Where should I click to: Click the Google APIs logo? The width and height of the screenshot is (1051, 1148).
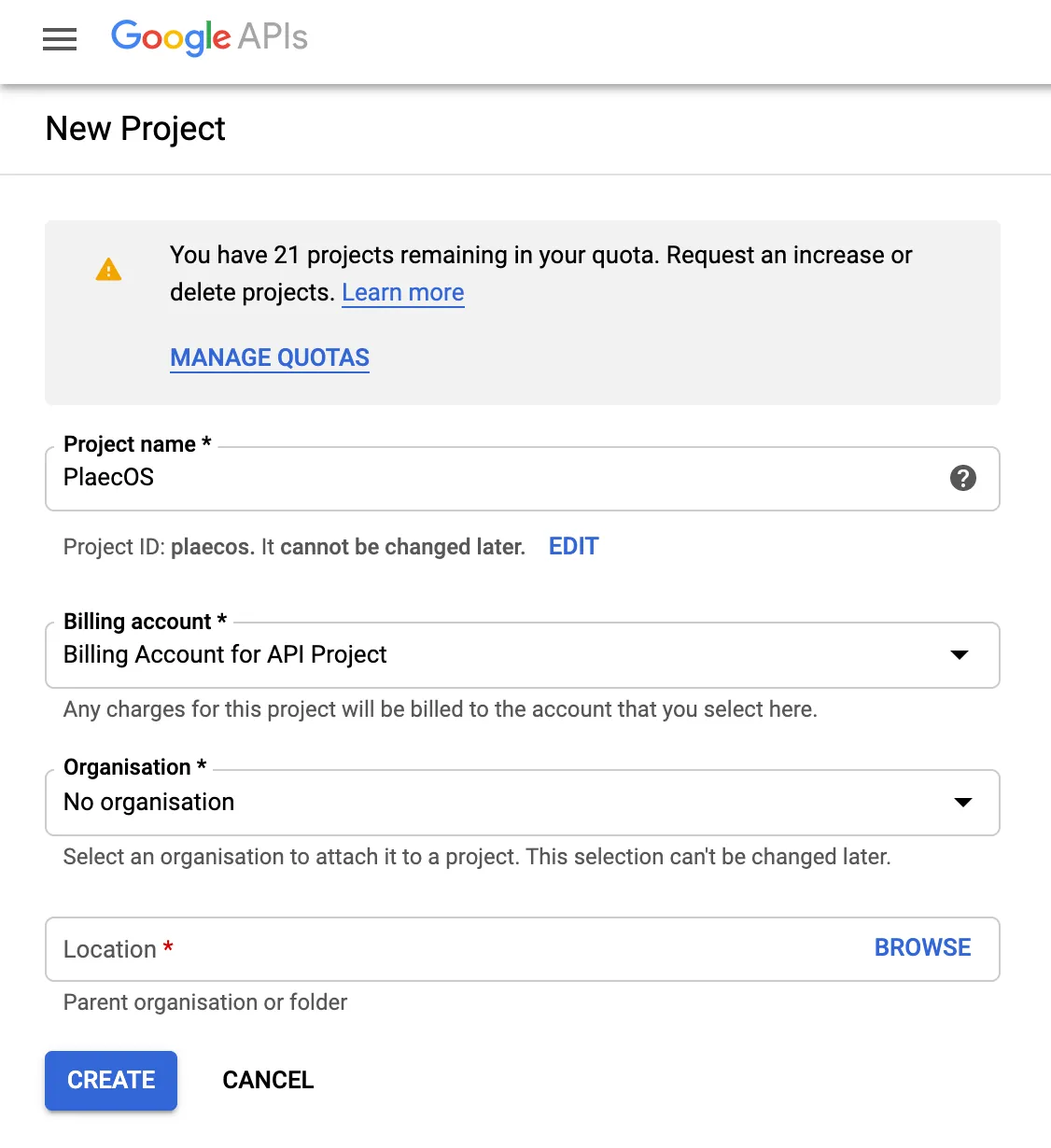click(x=207, y=39)
